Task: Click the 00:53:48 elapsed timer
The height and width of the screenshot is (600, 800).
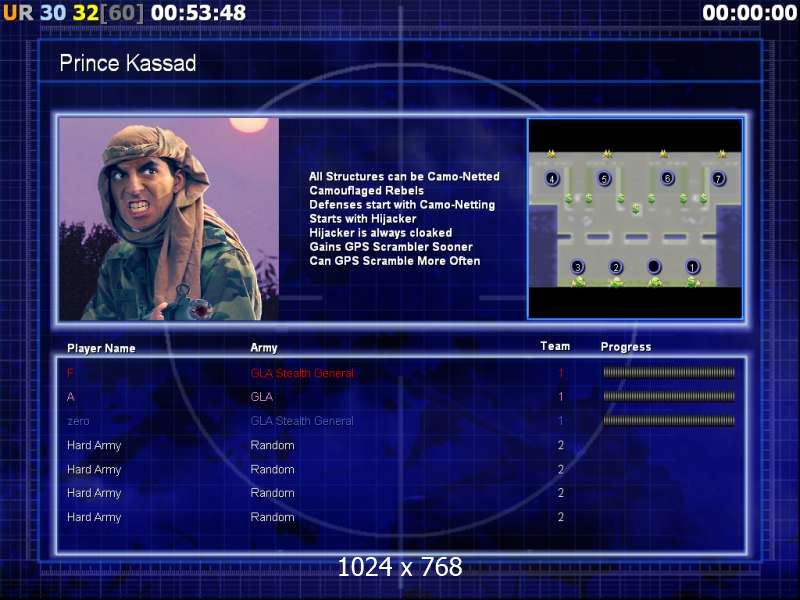Action: [198, 13]
